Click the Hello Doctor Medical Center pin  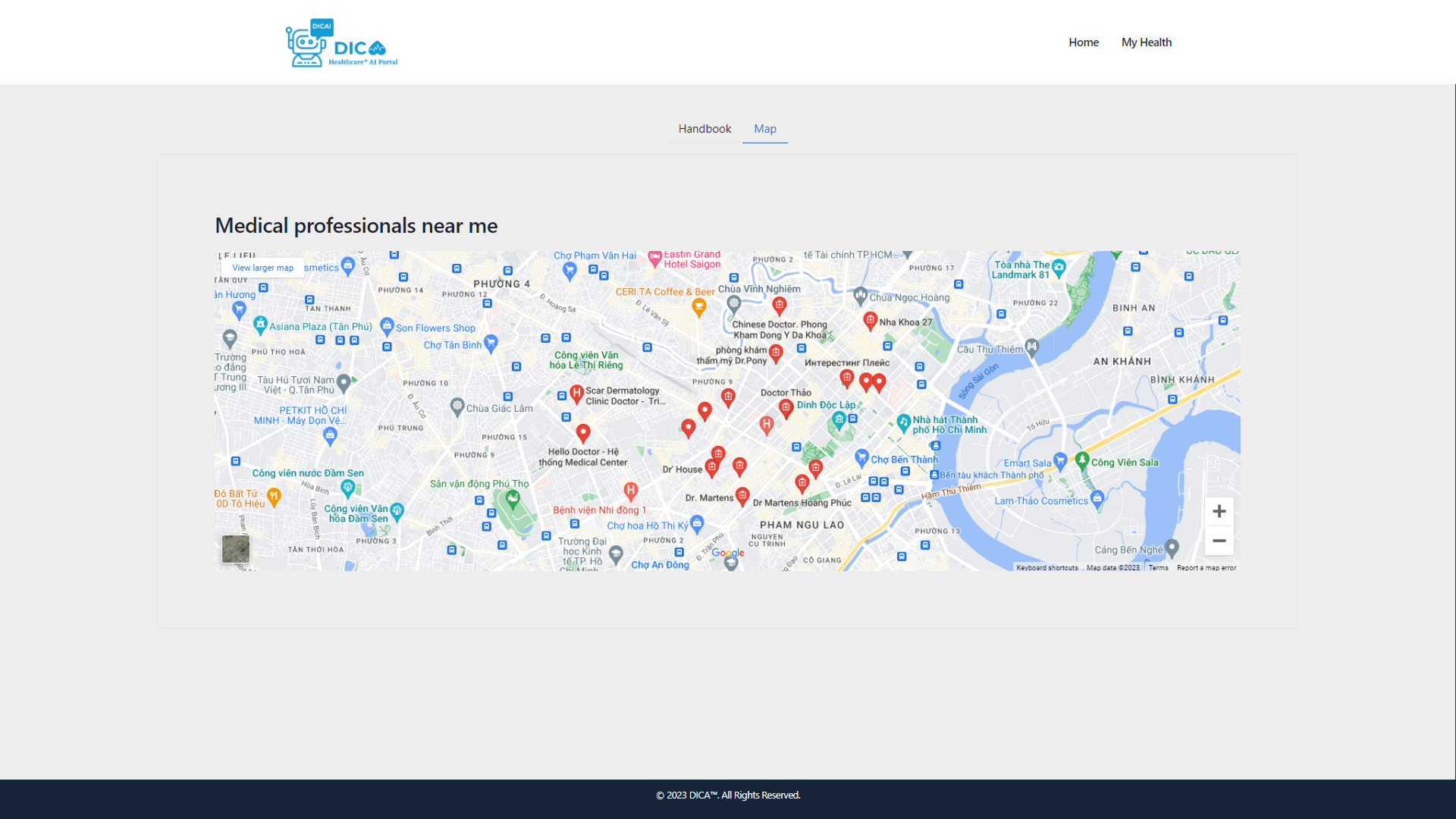(x=583, y=432)
